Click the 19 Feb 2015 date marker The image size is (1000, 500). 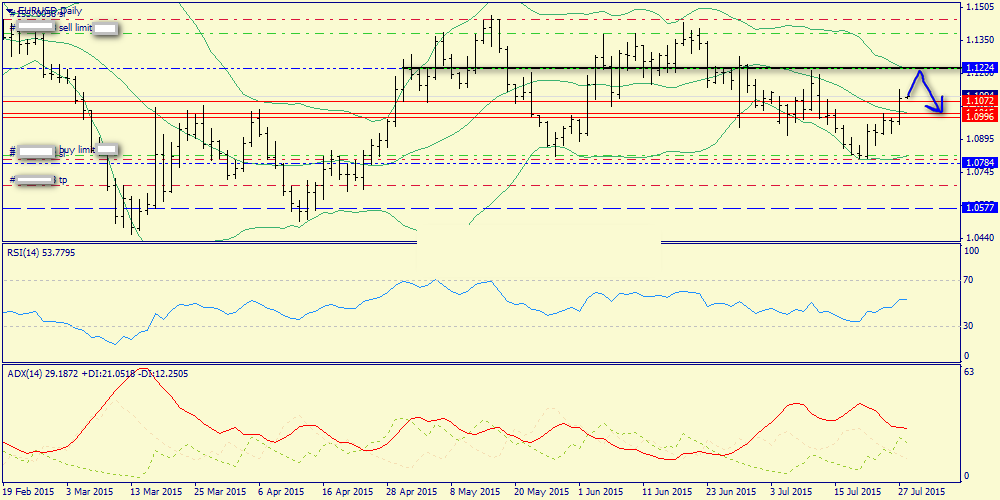pos(30,492)
